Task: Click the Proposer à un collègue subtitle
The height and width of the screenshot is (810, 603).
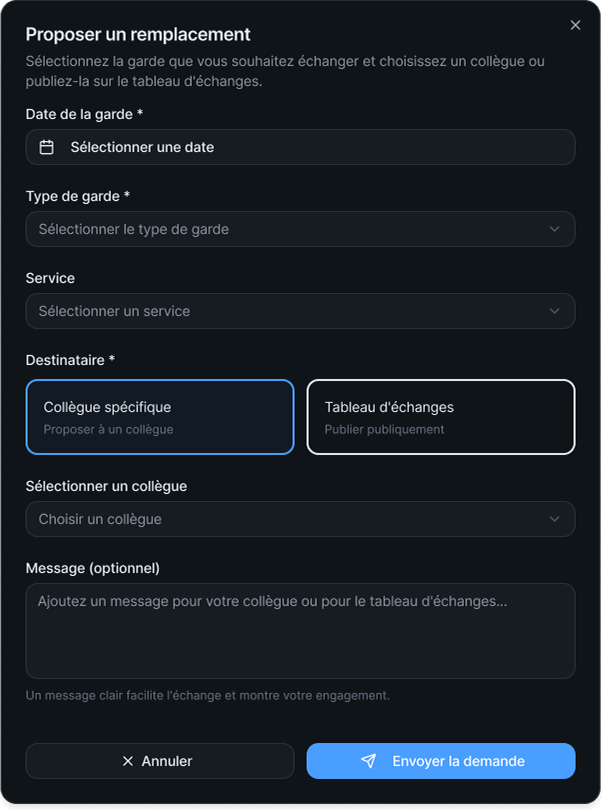Action: tap(109, 430)
